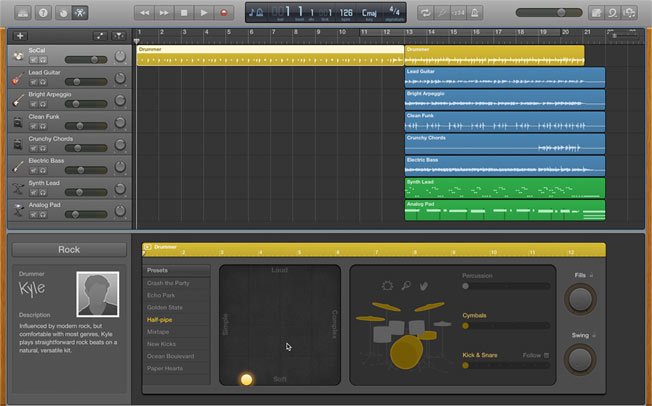The height and width of the screenshot is (406, 652).
Task: Toggle the Metronome button
Action: [474, 13]
